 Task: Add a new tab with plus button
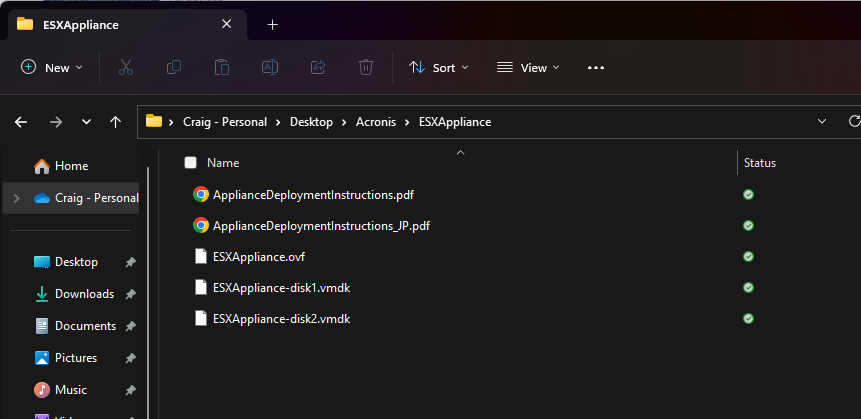(x=272, y=25)
